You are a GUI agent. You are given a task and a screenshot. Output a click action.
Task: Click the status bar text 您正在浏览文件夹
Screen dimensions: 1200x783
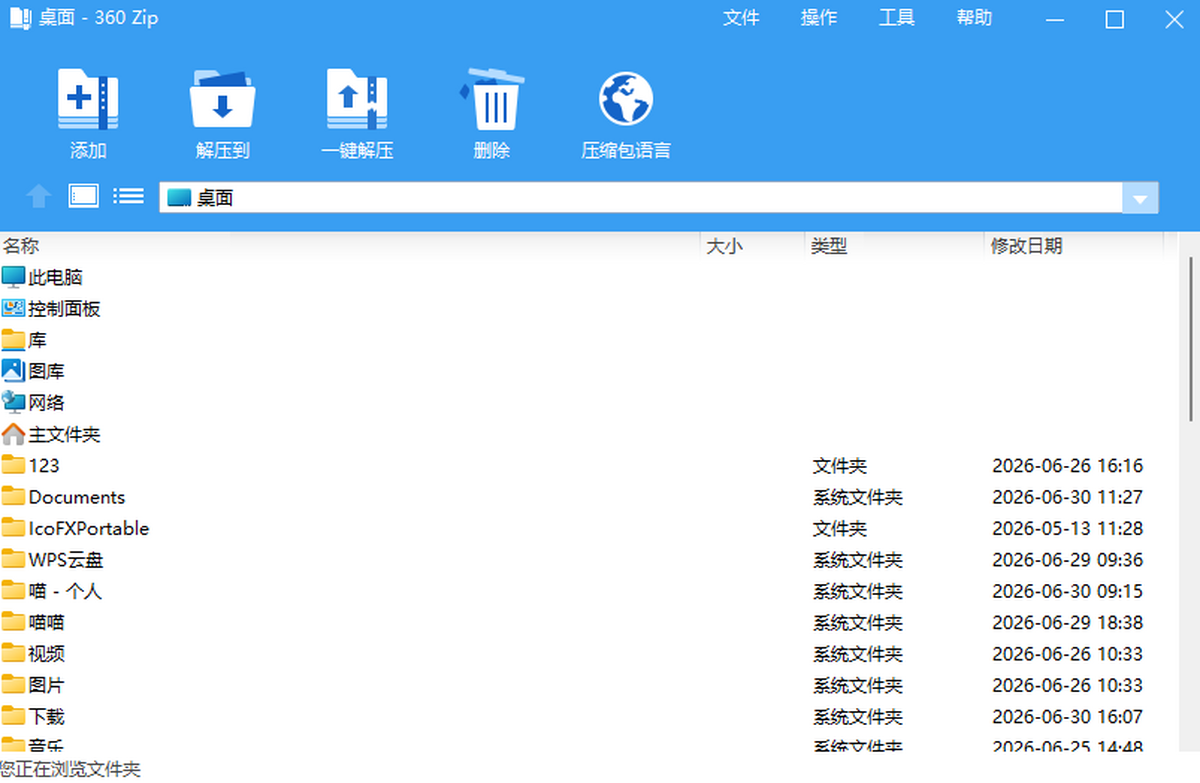click(70, 769)
